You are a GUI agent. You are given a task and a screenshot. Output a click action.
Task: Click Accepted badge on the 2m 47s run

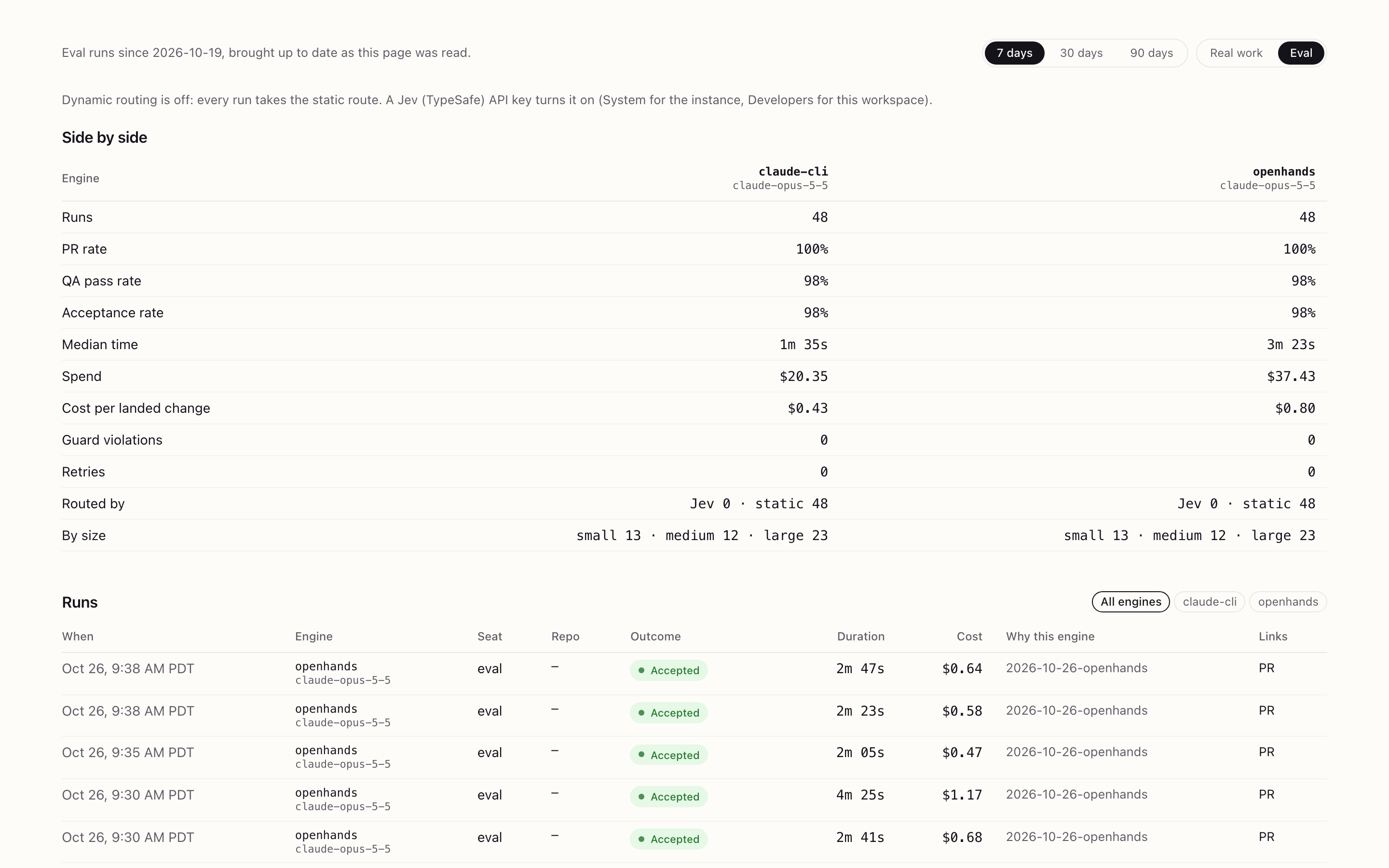click(x=668, y=670)
